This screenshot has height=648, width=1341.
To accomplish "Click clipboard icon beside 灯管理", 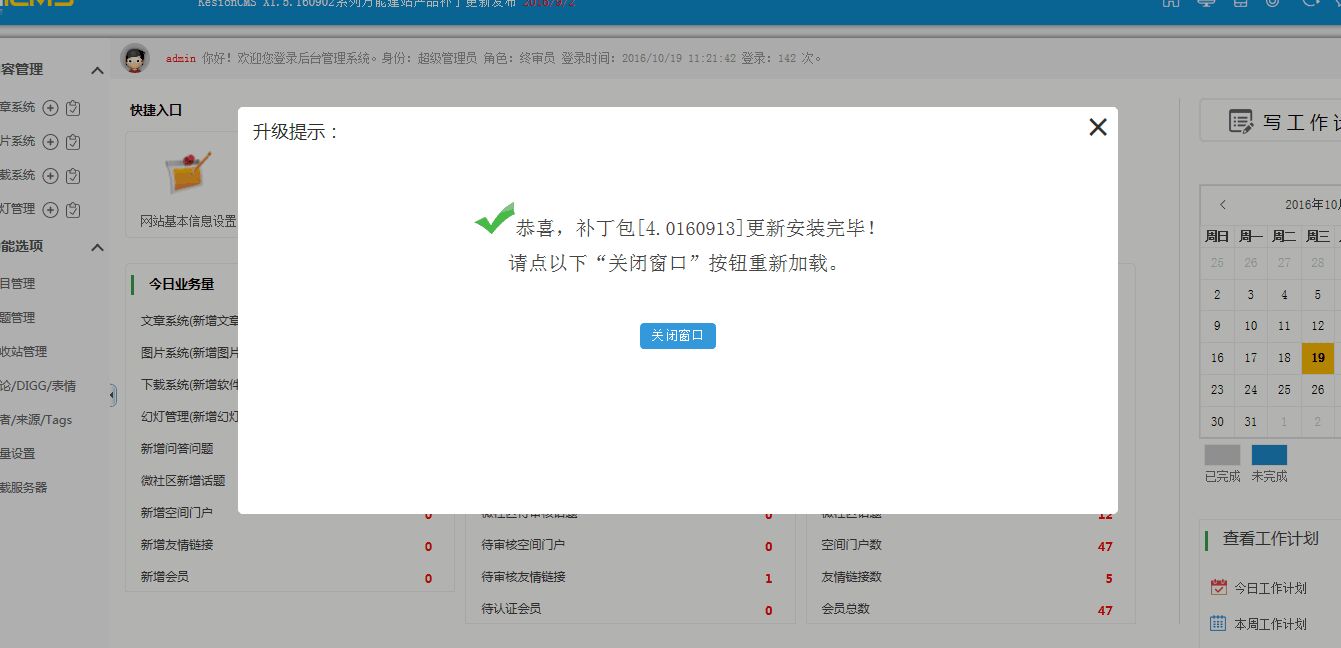I will [x=73, y=210].
